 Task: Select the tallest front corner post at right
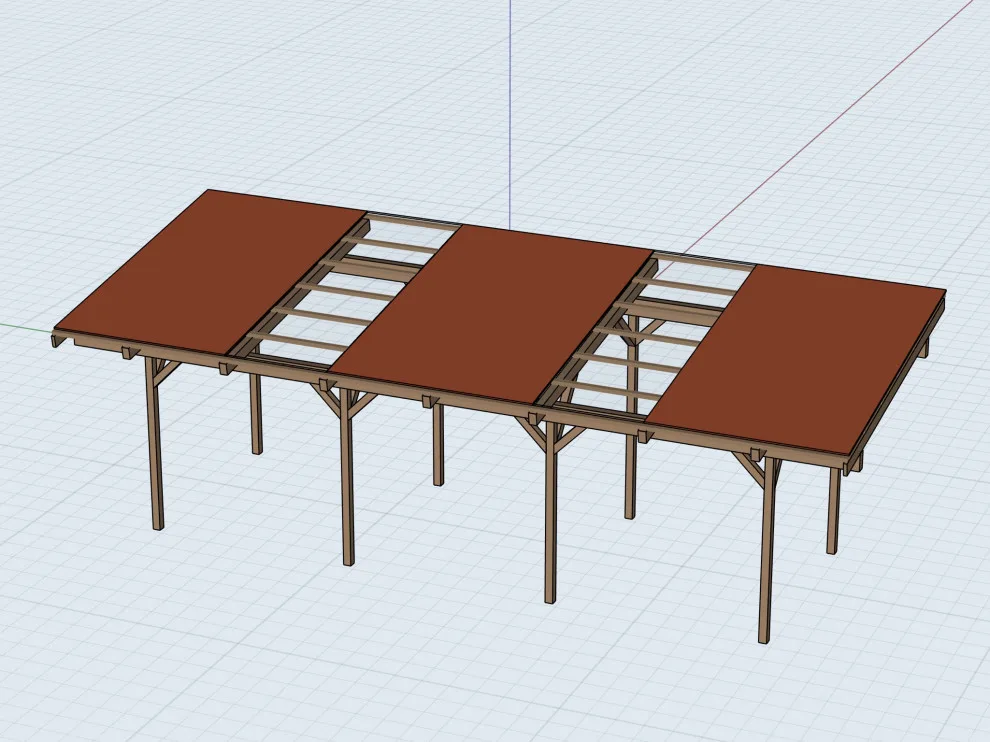pos(766,551)
